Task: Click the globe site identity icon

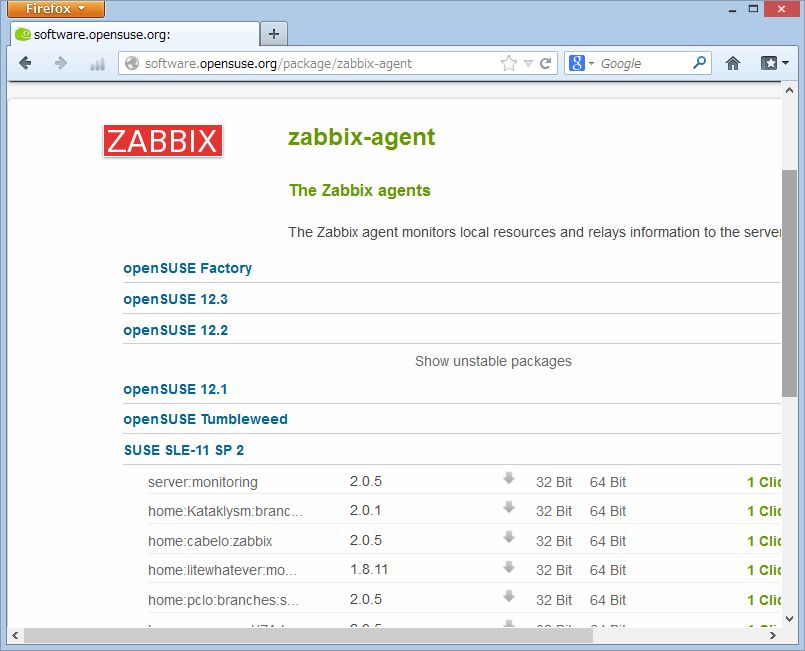Action: click(132, 63)
